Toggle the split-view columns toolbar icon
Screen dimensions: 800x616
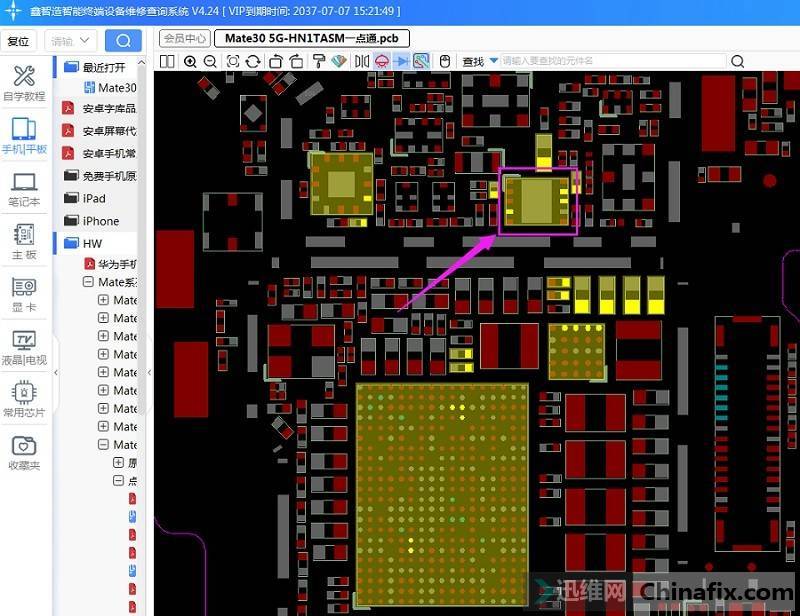tap(167, 61)
